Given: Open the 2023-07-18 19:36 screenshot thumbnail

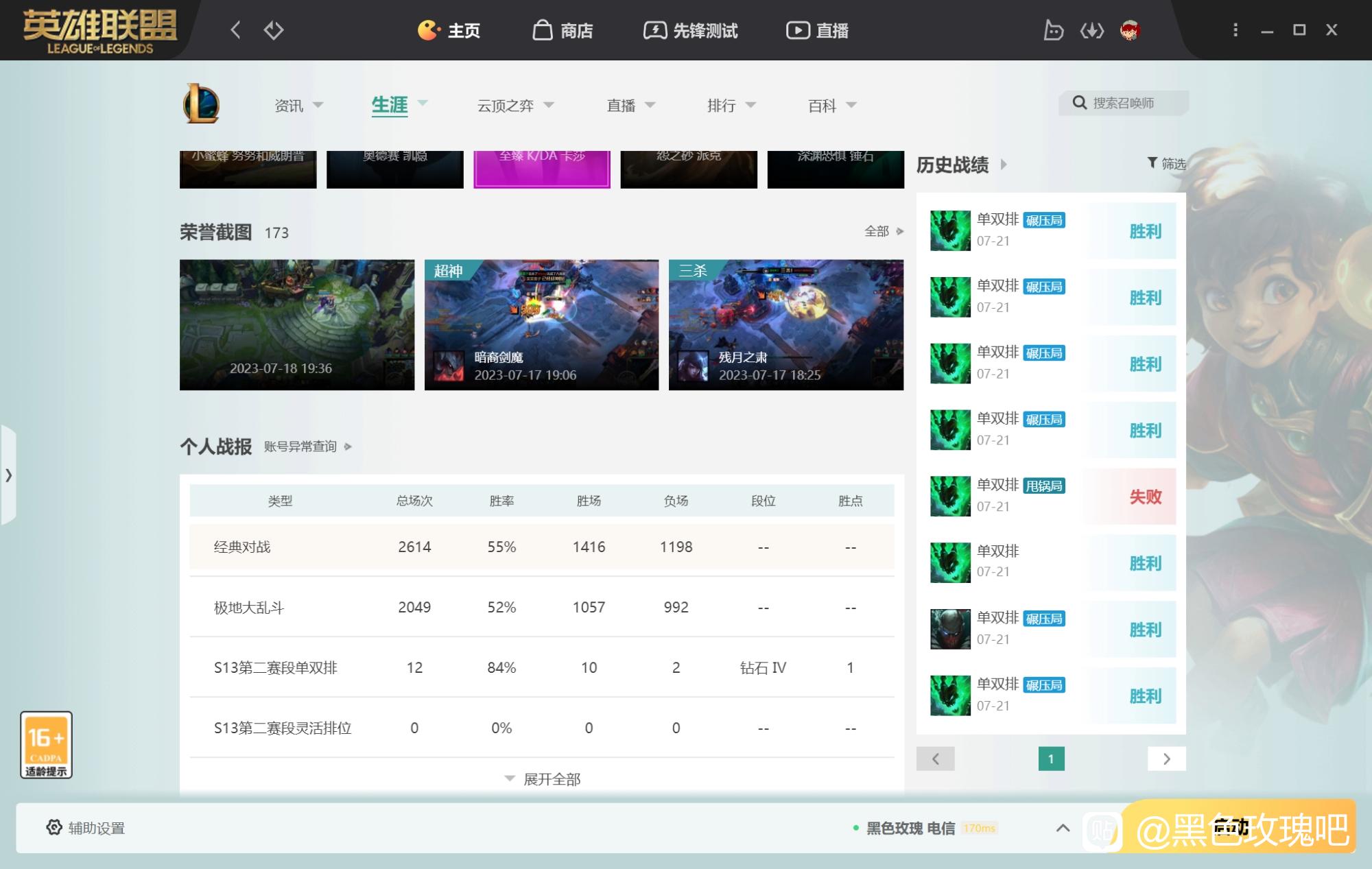Looking at the screenshot, I should pyautogui.click(x=297, y=325).
